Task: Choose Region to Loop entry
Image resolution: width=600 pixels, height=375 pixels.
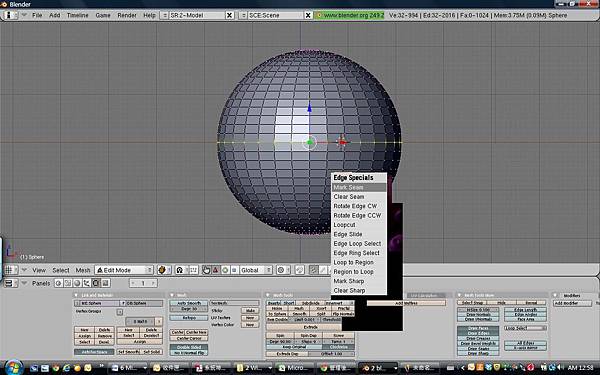Action: pyautogui.click(x=359, y=272)
